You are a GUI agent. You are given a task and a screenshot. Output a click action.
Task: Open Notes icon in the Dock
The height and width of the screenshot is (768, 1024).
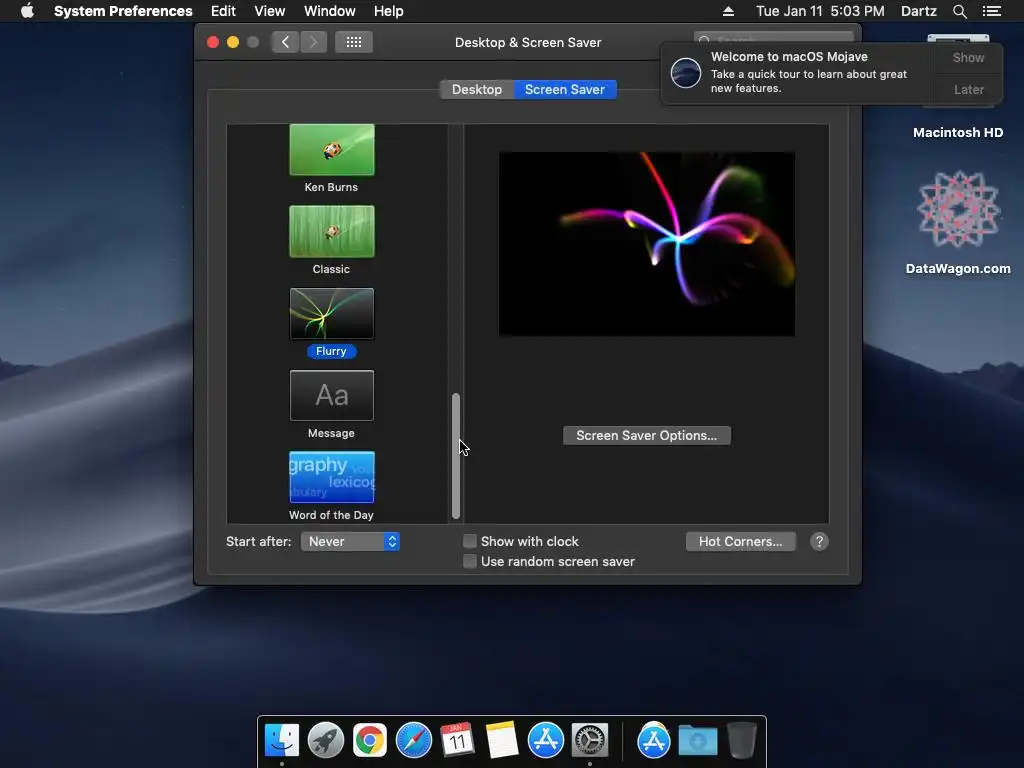(x=502, y=741)
